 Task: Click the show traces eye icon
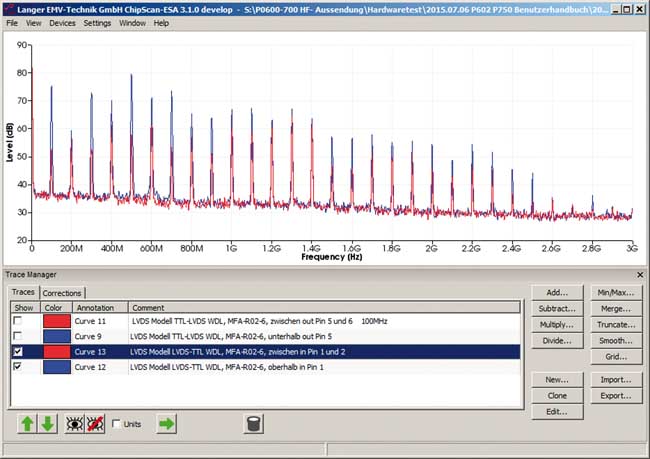pos(74,424)
